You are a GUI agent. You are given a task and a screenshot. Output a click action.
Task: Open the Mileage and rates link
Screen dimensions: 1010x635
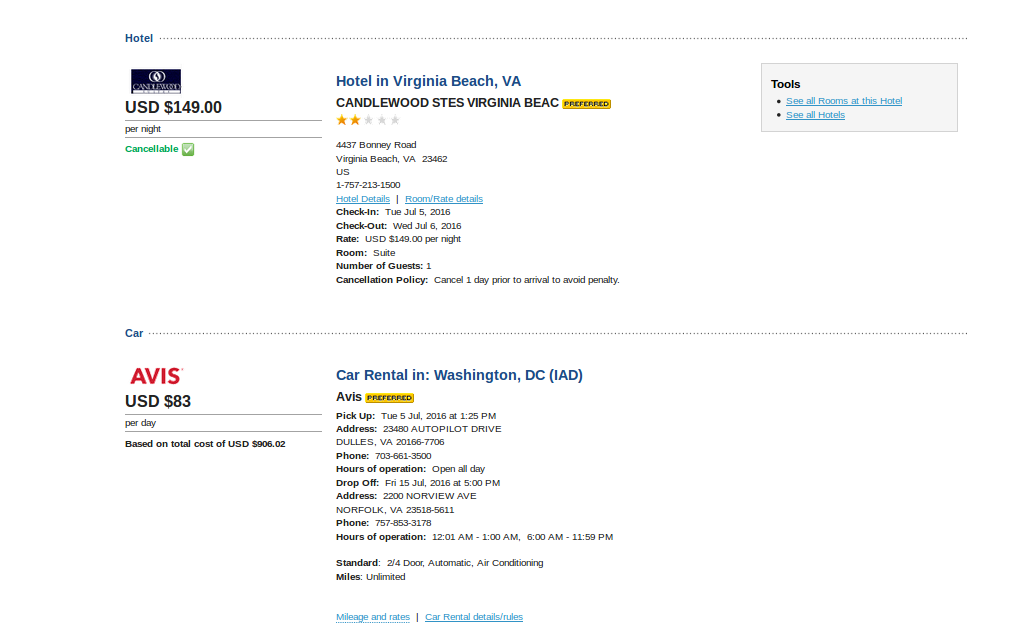pyautogui.click(x=373, y=617)
